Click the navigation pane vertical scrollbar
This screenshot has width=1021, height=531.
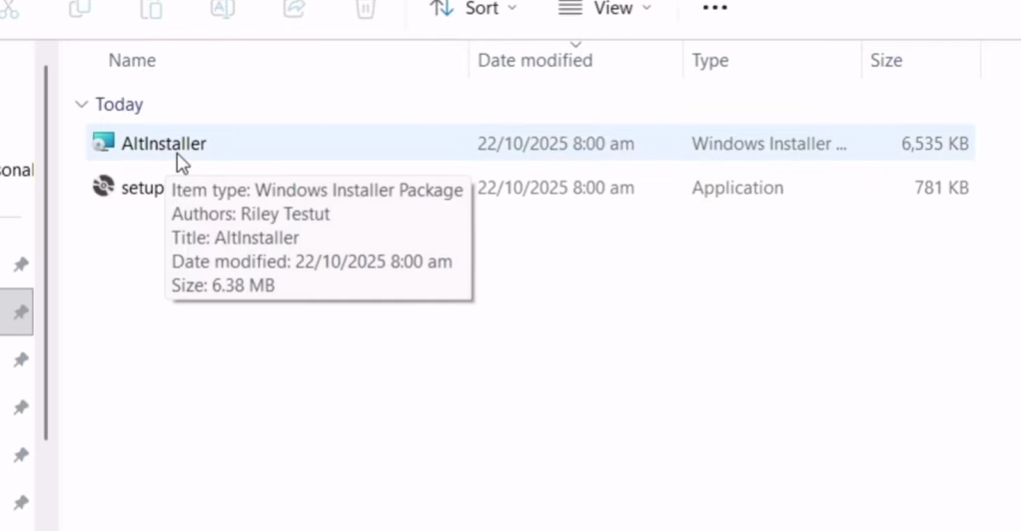click(45, 250)
